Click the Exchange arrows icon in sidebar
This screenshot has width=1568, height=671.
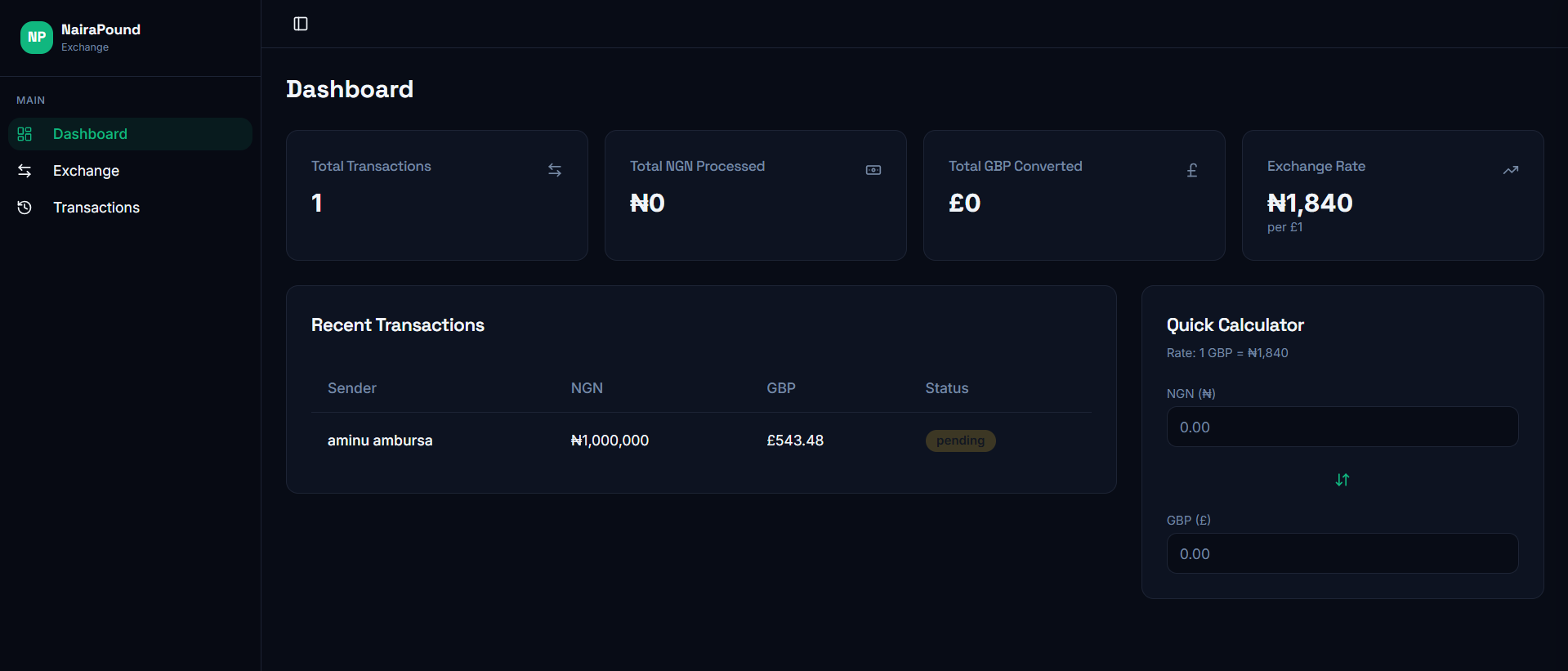(x=25, y=171)
